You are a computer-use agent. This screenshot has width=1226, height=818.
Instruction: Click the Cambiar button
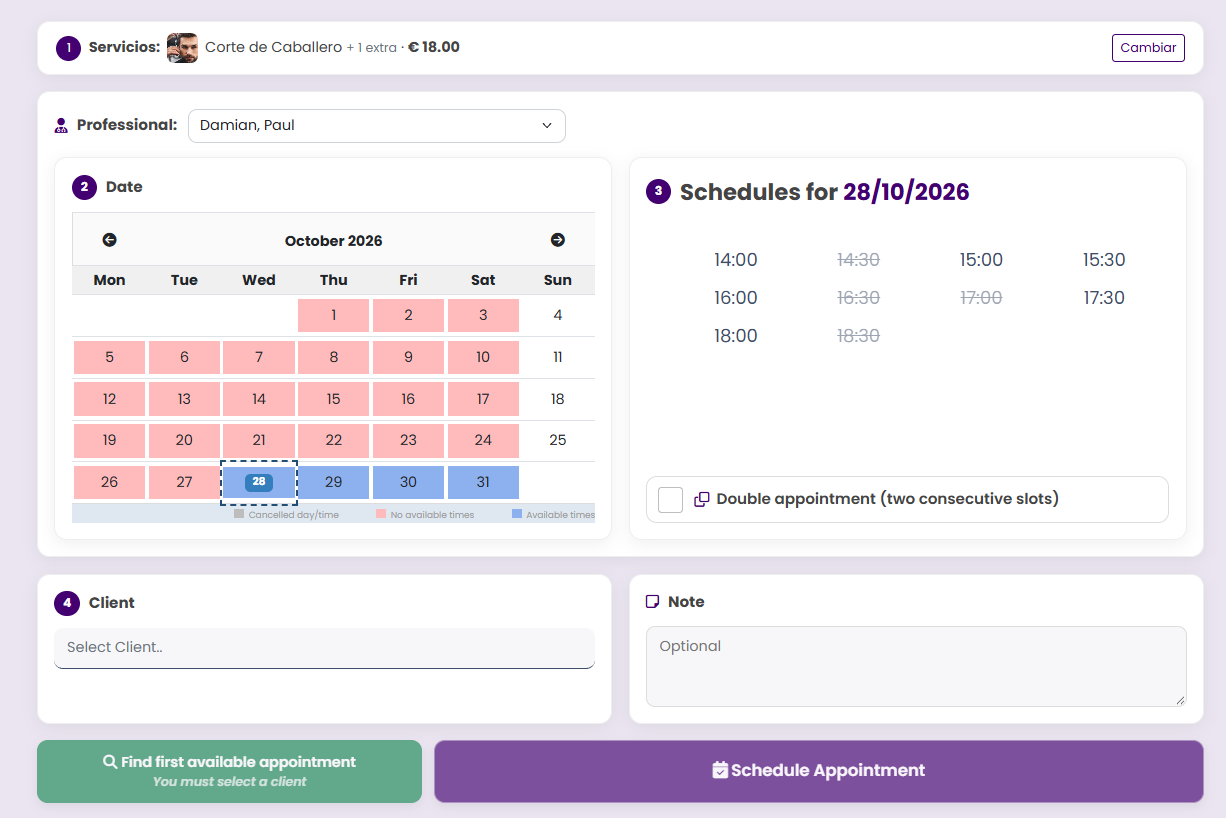pyautogui.click(x=1148, y=48)
